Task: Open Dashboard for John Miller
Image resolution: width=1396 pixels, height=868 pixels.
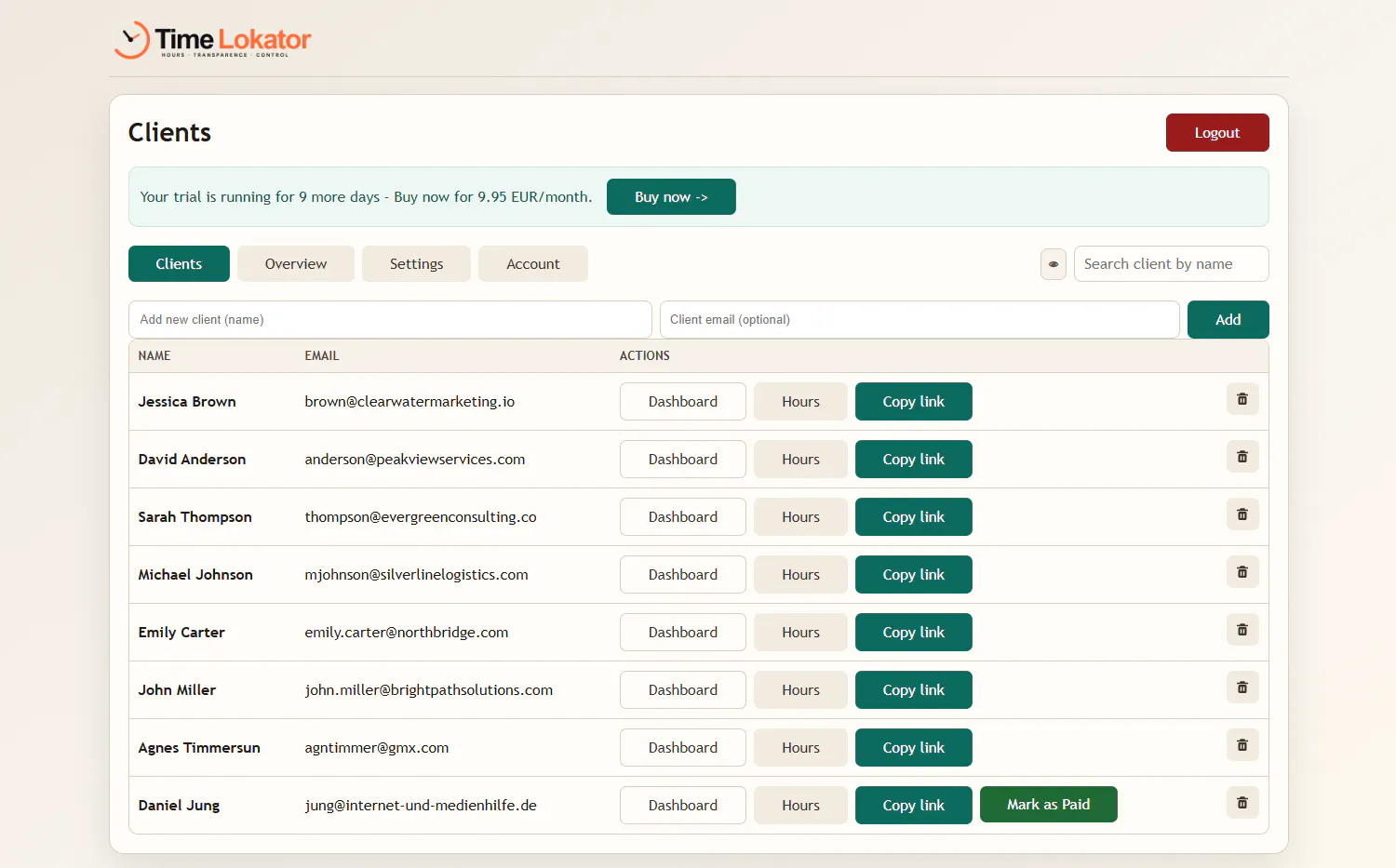Action: tap(683, 689)
